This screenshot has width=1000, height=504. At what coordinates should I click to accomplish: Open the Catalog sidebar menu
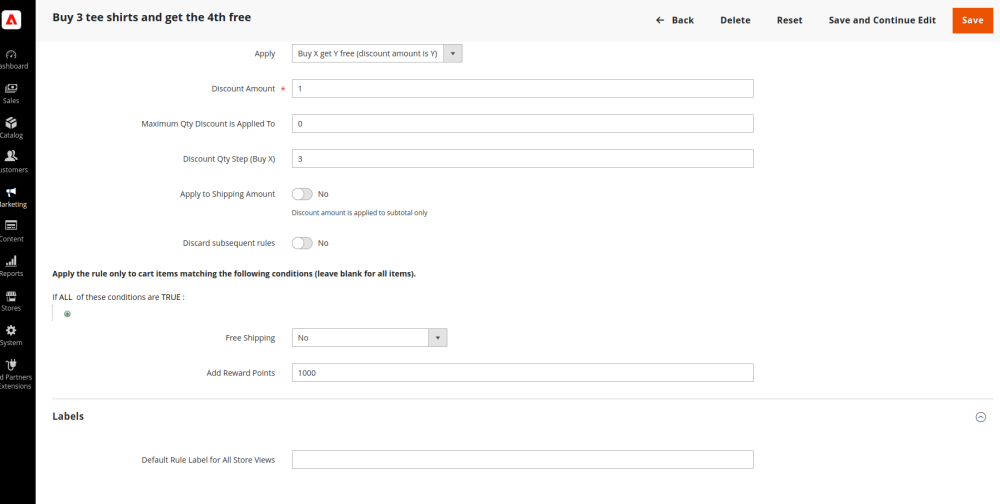11,127
